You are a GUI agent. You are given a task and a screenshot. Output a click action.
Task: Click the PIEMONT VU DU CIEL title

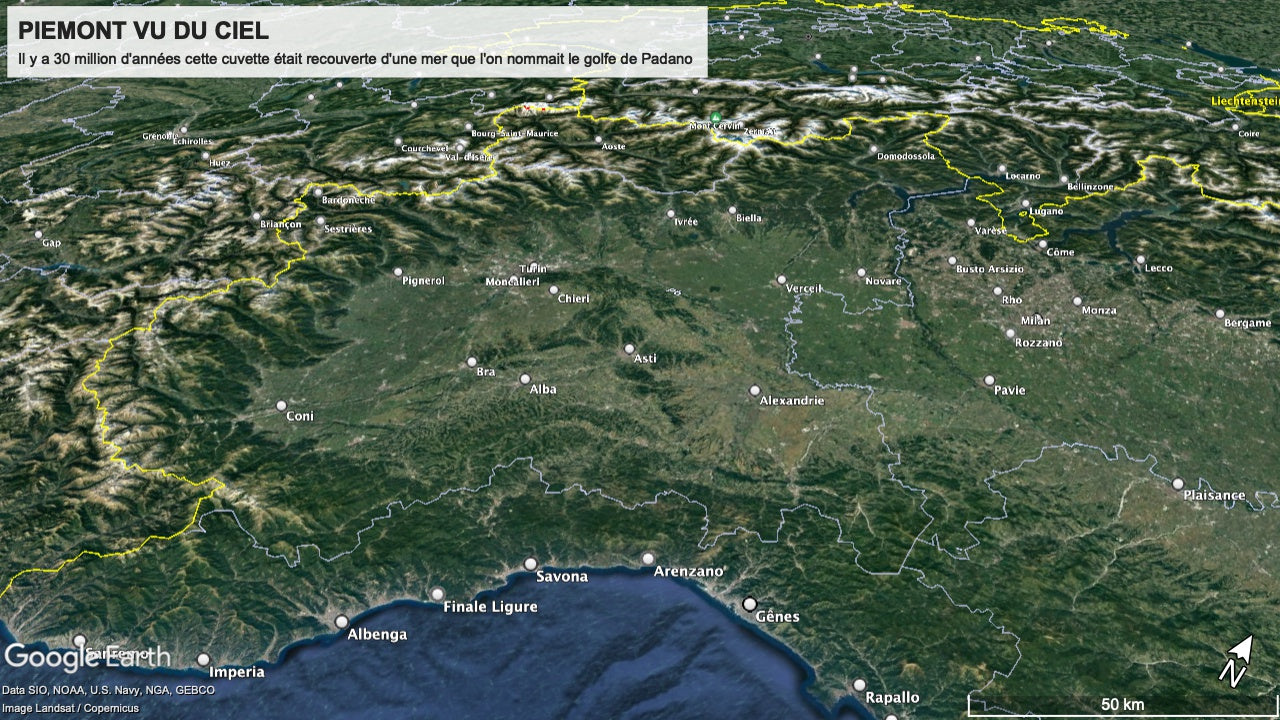point(143,31)
